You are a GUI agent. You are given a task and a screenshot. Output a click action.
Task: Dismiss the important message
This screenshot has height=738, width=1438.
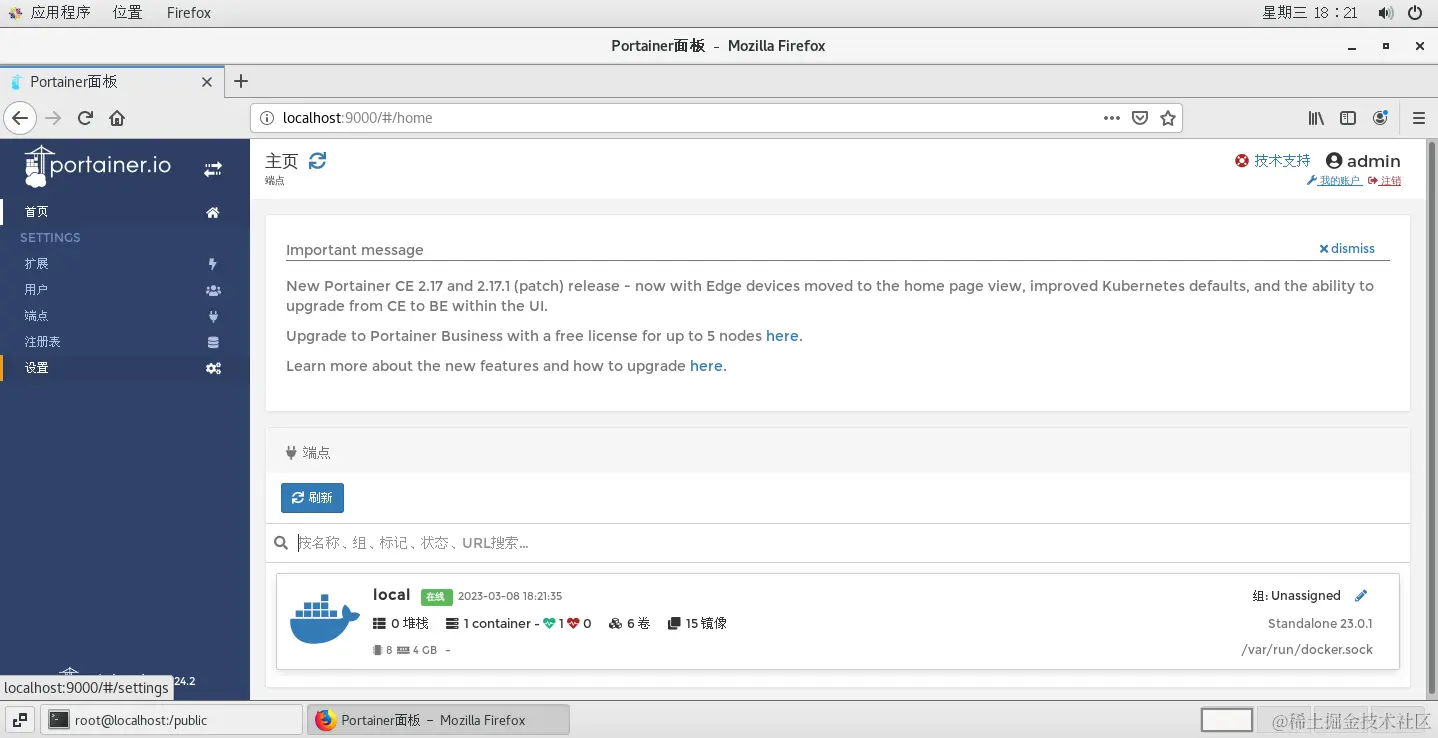pos(1347,249)
